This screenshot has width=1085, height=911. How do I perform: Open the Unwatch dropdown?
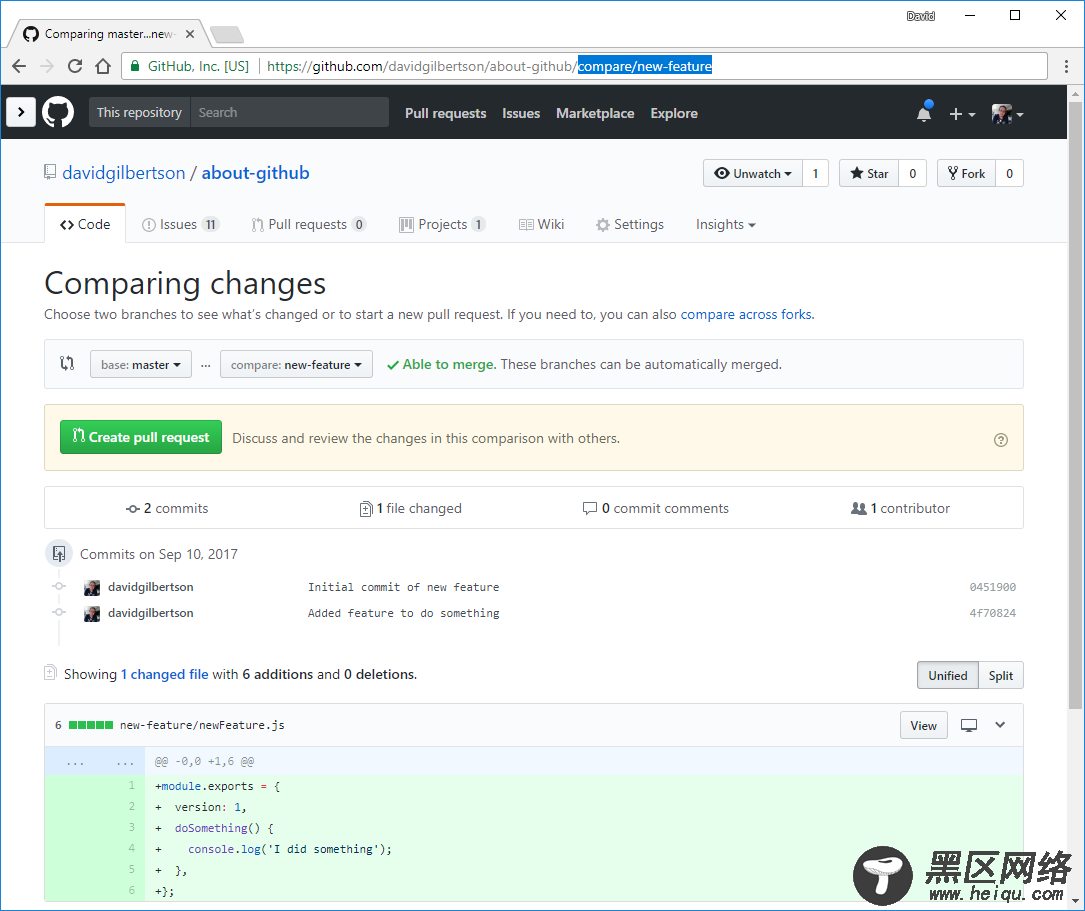pyautogui.click(x=753, y=174)
